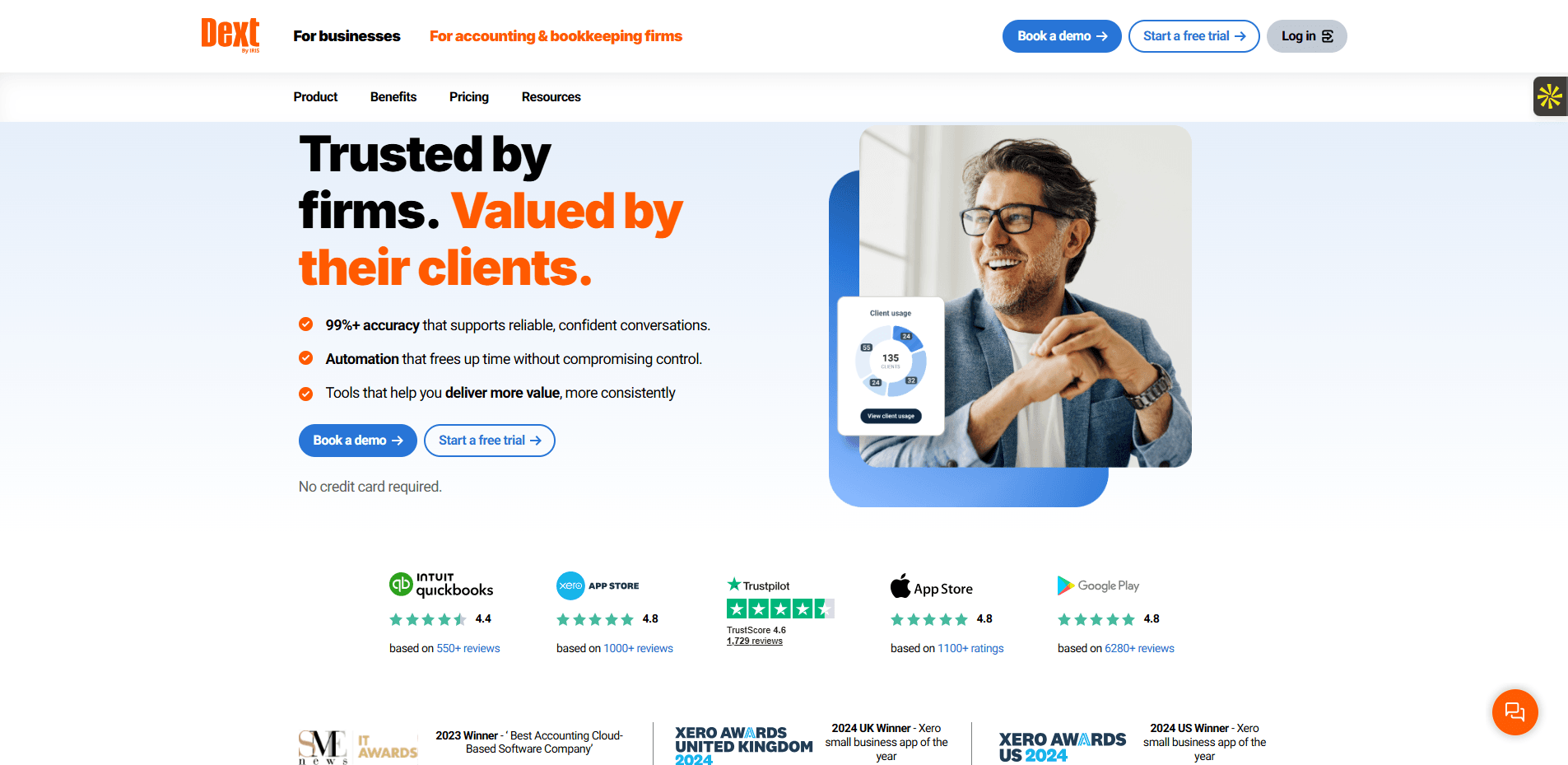Expand the Resources menu
The width and height of the screenshot is (1568, 765).
(x=551, y=97)
